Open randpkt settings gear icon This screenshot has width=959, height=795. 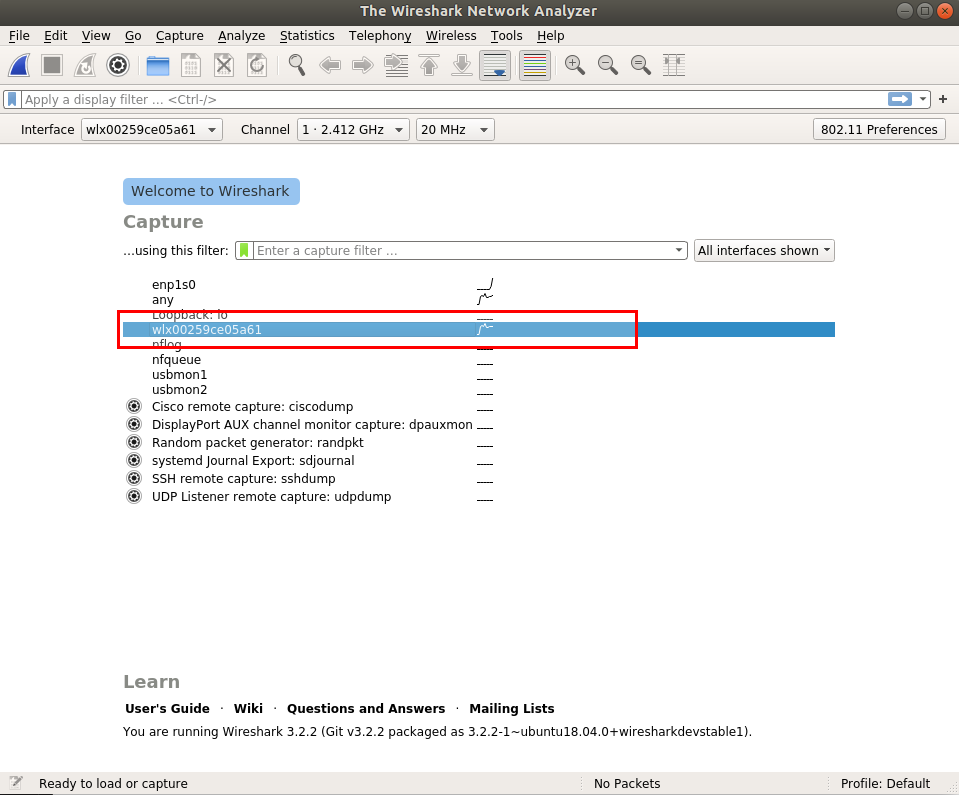(x=134, y=442)
